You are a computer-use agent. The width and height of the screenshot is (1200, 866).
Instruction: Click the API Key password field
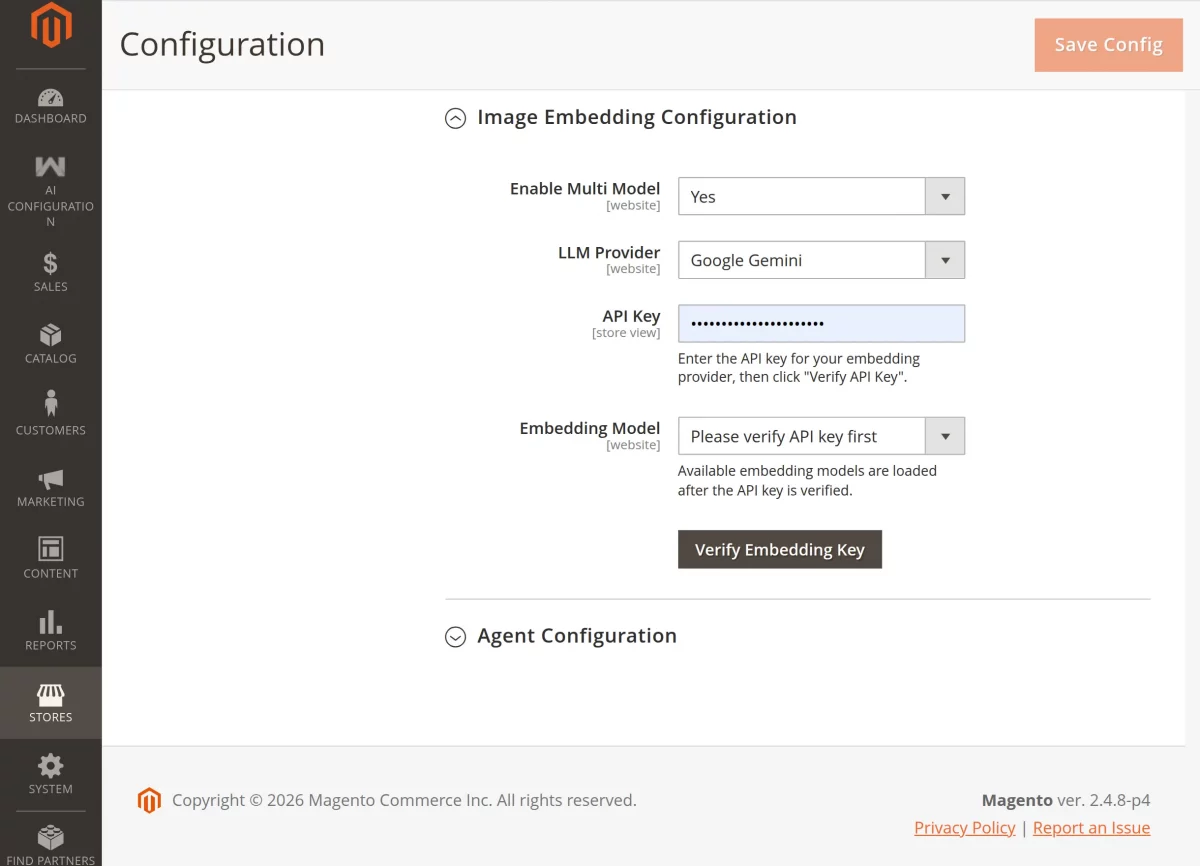[821, 324]
